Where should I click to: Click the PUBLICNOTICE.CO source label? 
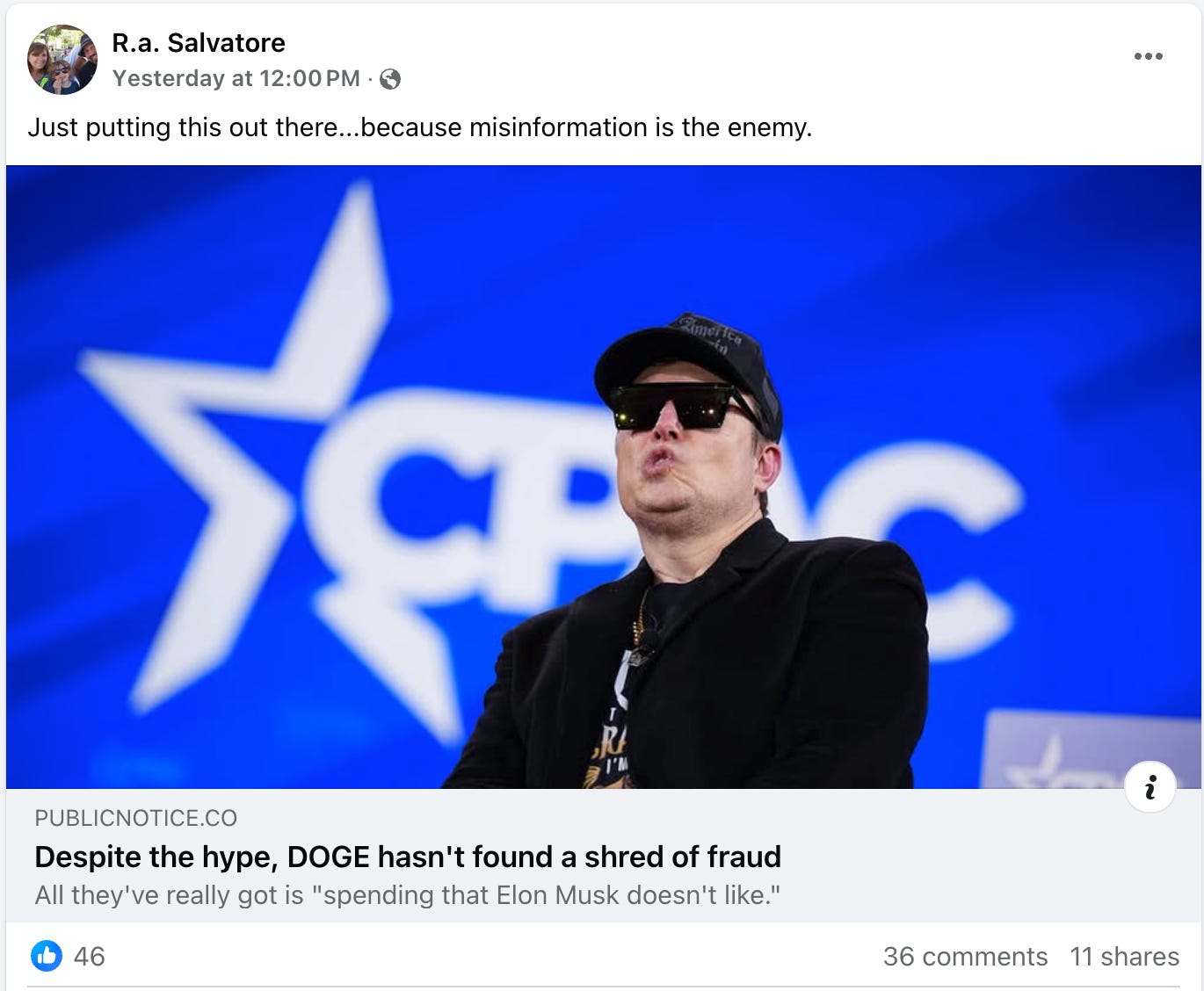tap(136, 818)
